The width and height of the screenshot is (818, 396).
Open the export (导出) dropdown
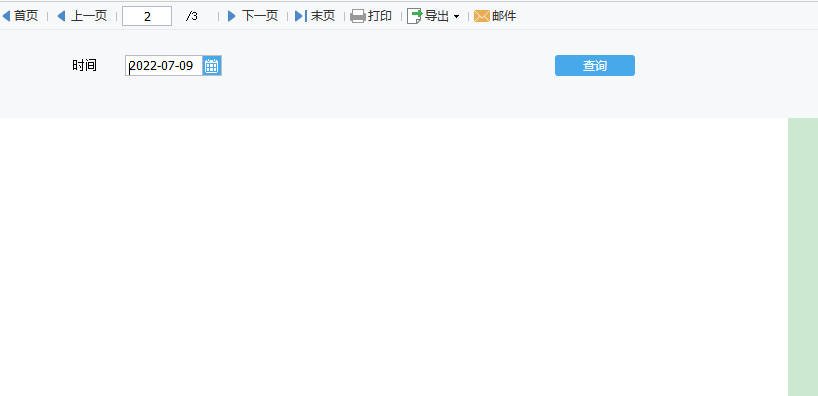pos(434,16)
